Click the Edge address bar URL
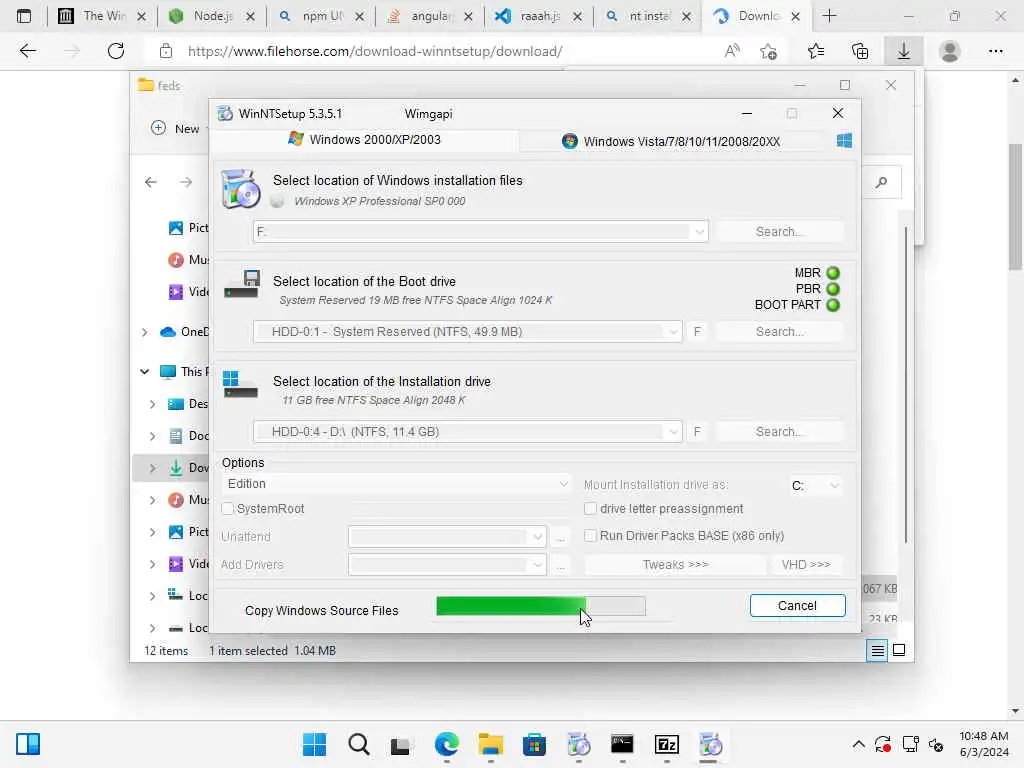Viewport: 1024px width, 768px height. click(375, 51)
